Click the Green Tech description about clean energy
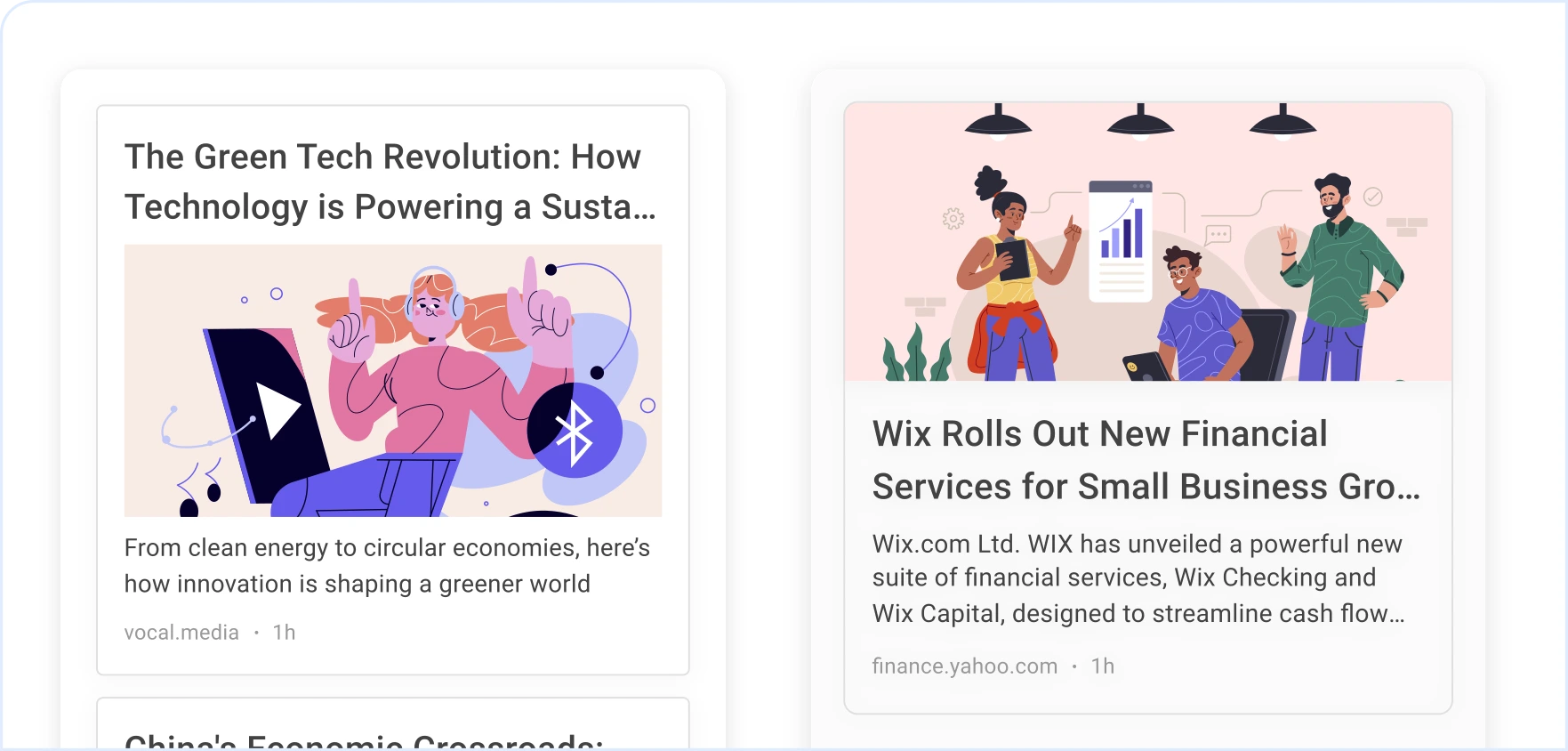Viewport: 1568px width, 751px height. (387, 566)
